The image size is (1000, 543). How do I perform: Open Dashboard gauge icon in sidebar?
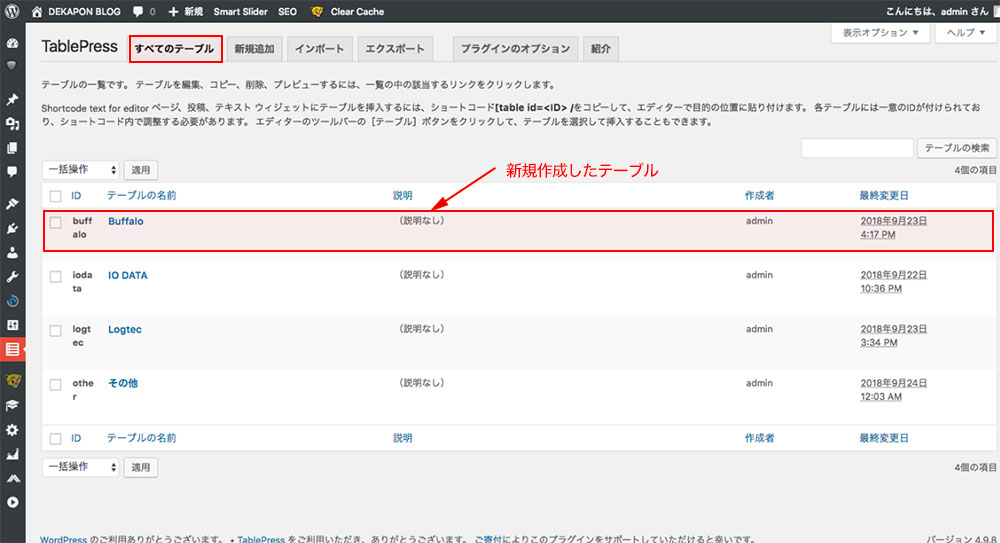12,43
